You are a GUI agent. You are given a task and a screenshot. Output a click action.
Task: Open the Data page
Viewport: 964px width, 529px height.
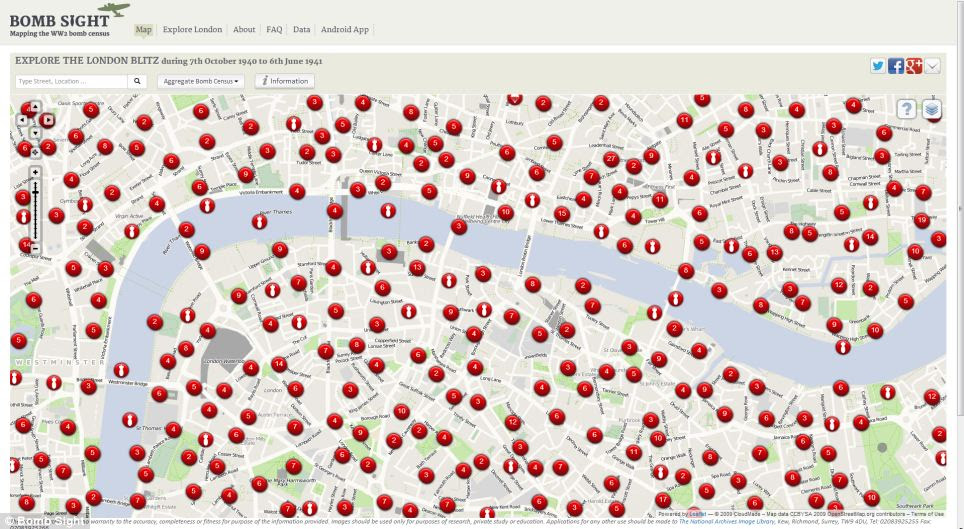(301, 30)
